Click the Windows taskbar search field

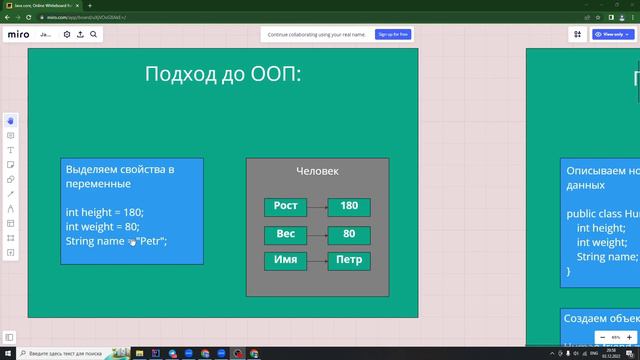pyautogui.click(x=73, y=353)
